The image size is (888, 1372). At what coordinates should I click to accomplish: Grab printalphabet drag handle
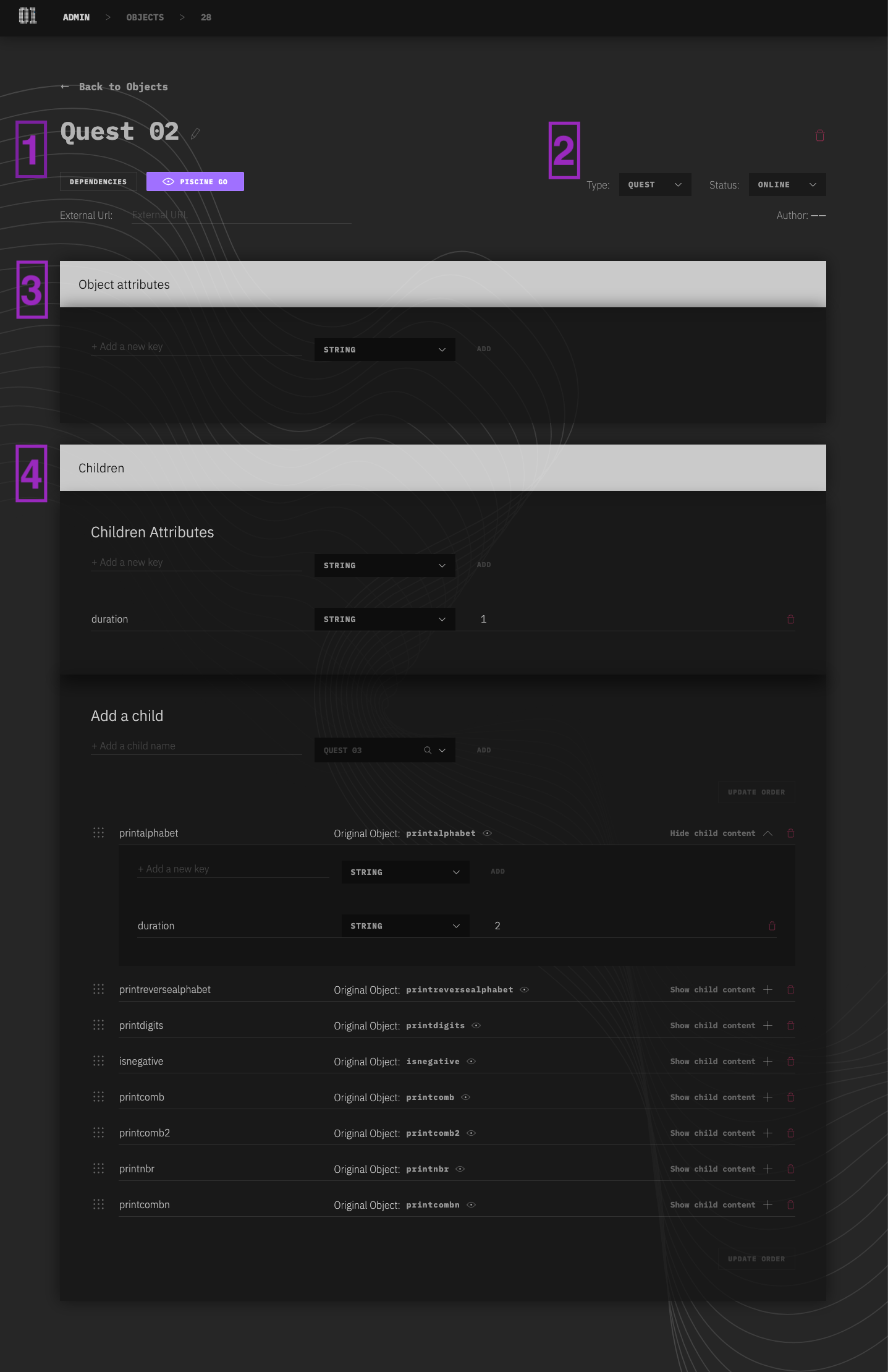[x=98, y=833]
